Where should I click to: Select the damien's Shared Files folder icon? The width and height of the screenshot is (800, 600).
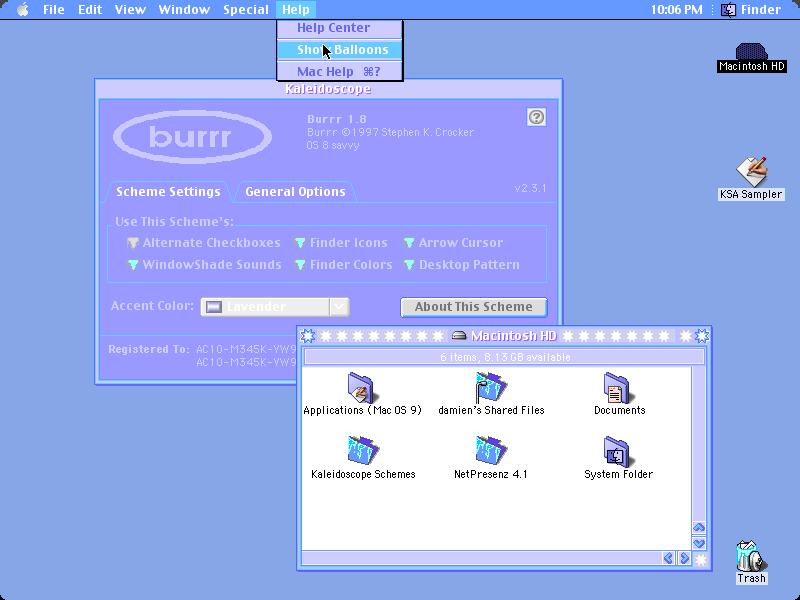[x=490, y=388]
